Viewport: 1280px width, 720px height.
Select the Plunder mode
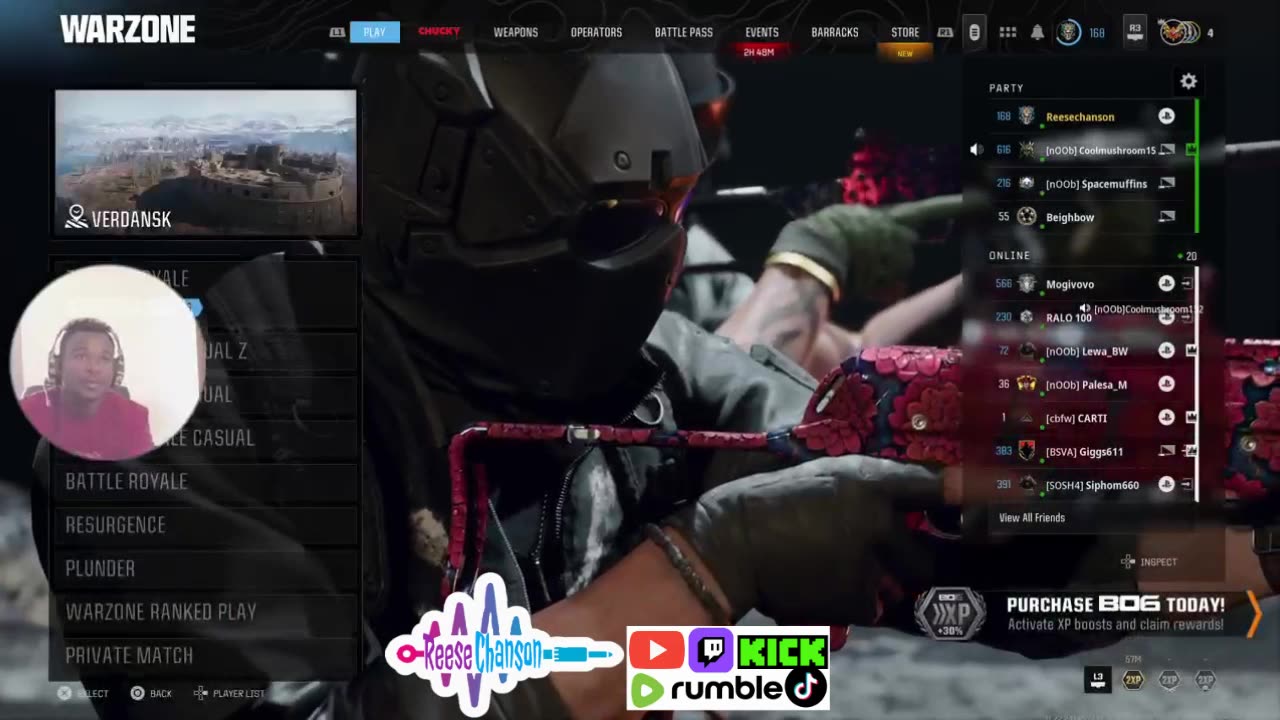tap(205, 568)
